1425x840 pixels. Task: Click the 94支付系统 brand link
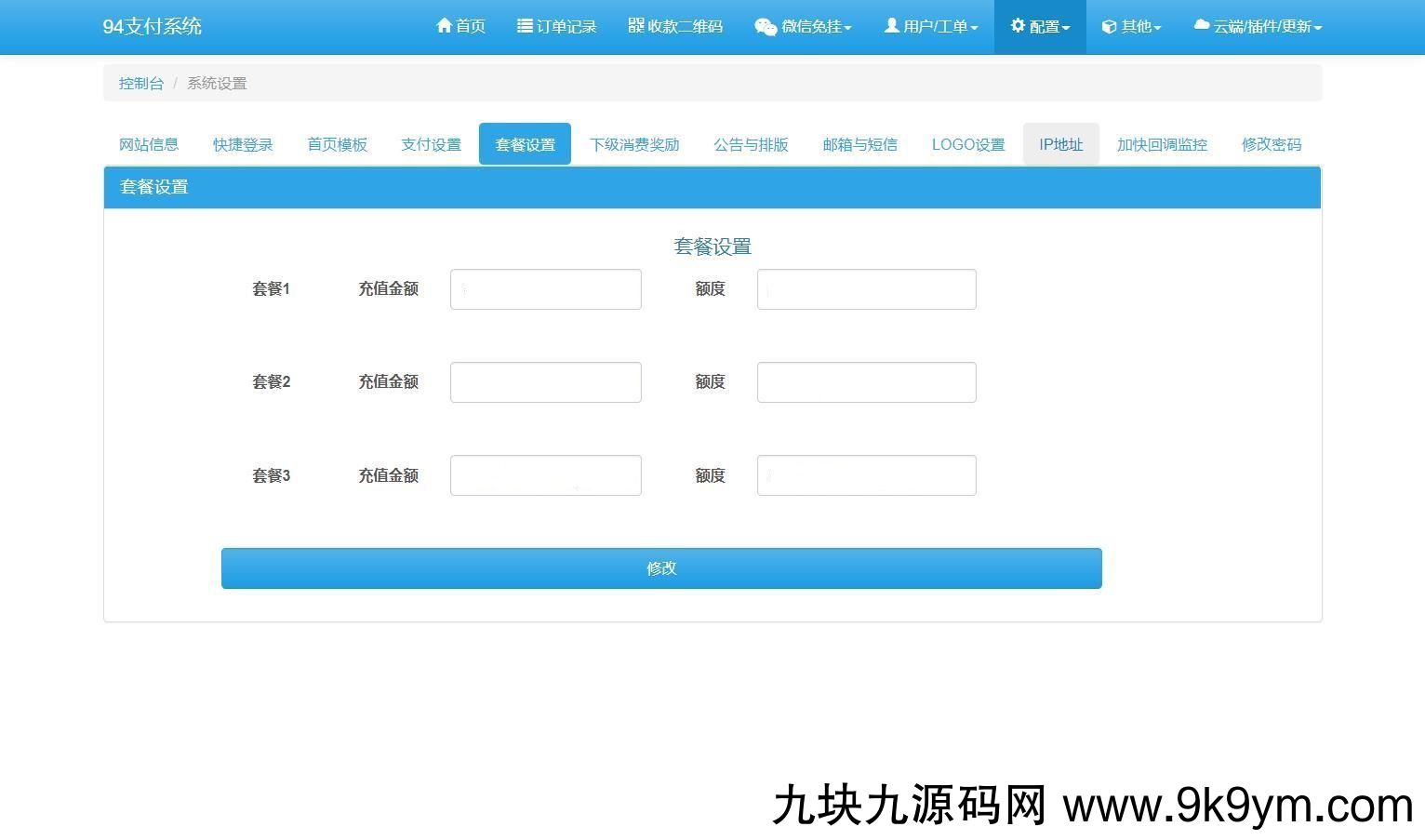(152, 26)
